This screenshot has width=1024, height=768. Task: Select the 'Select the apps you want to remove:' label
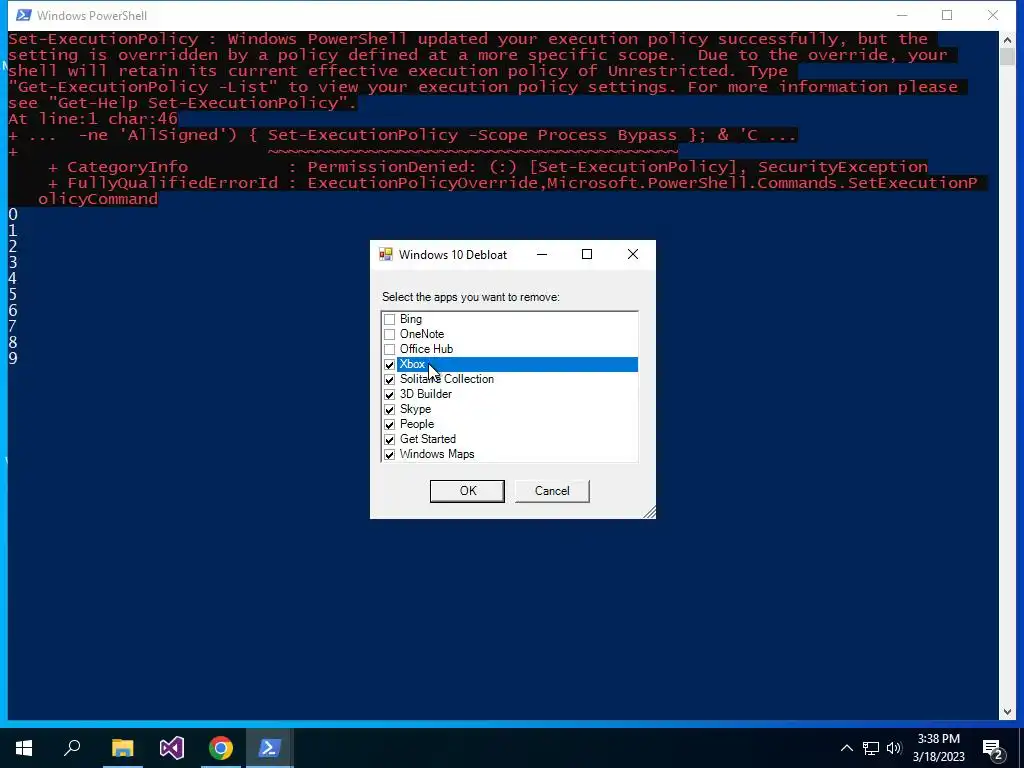470,297
